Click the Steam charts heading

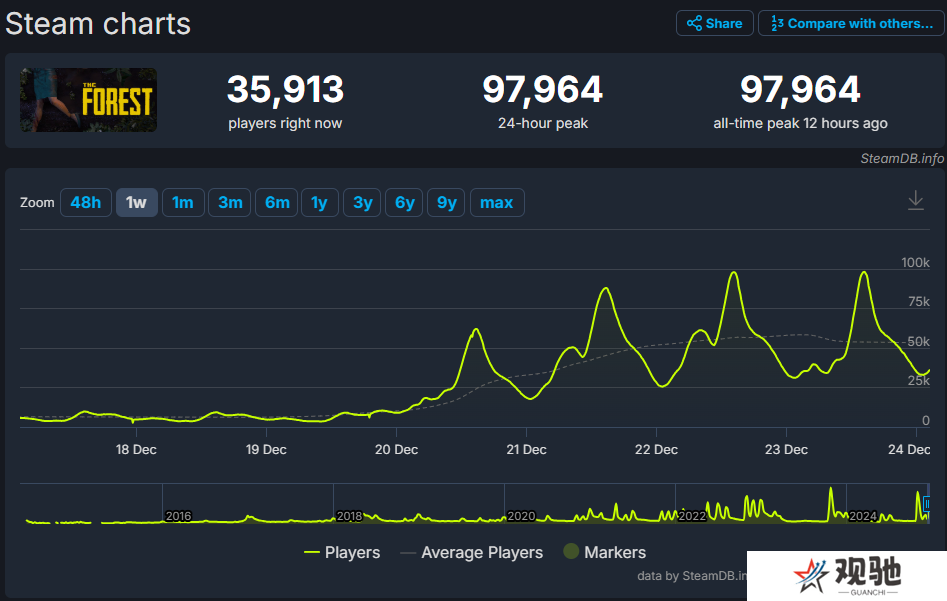pyautogui.click(x=98, y=24)
